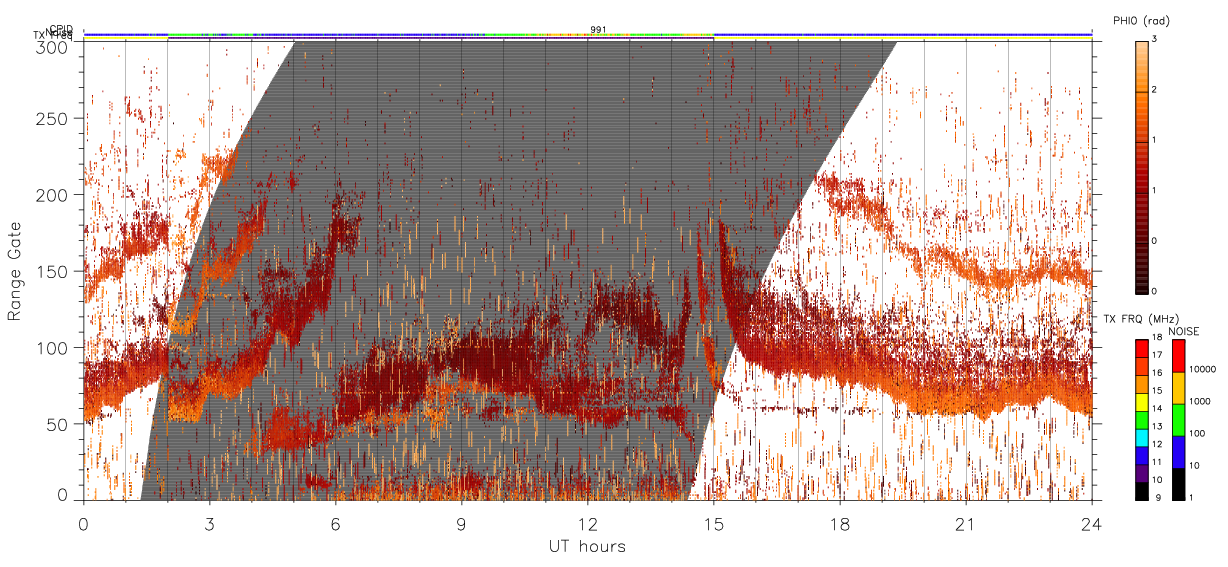Pick the purple 10–11 MHz TX FRQ swatch
This screenshot has height=567, width=1228.
pos(1141,473)
